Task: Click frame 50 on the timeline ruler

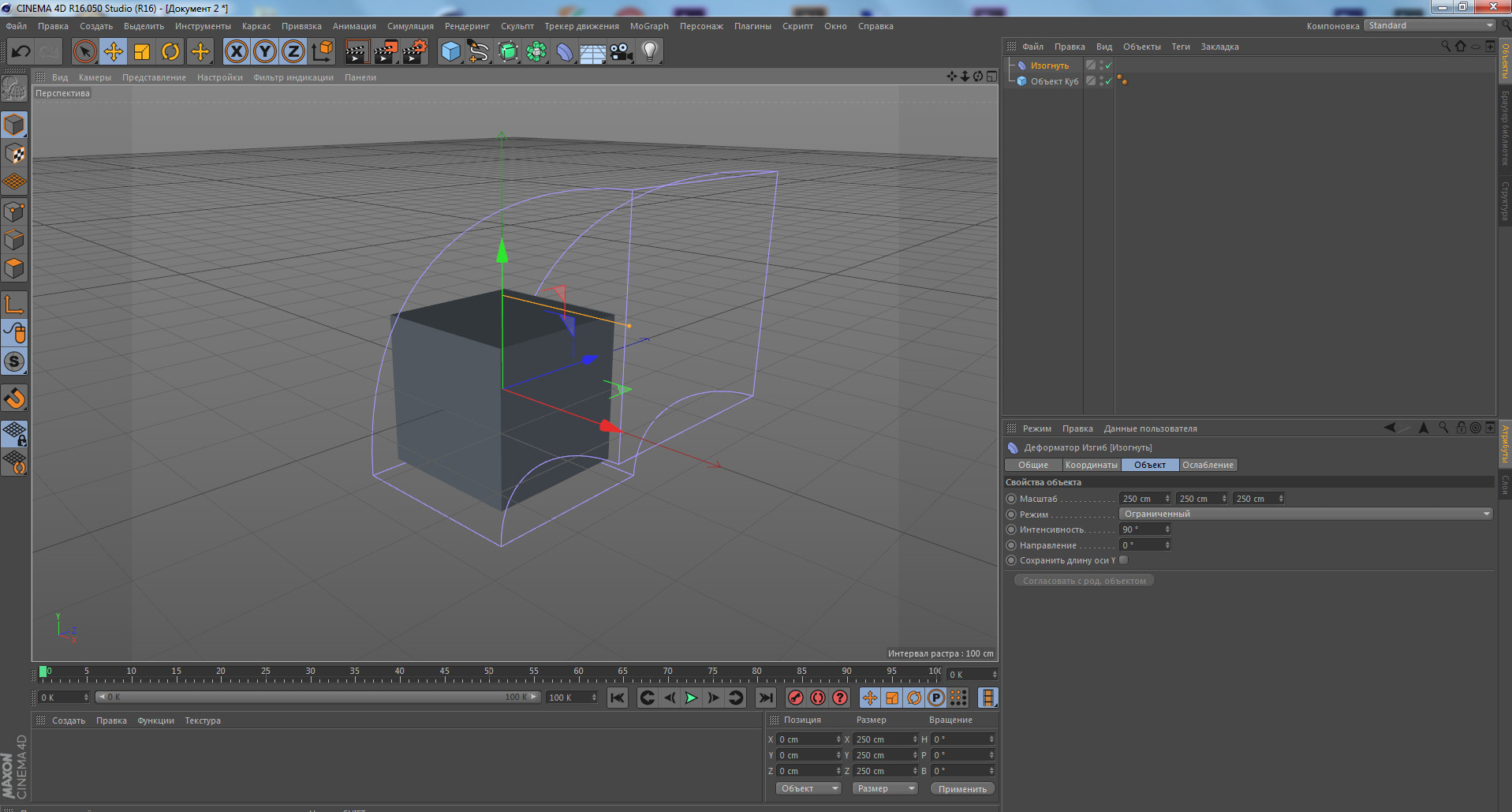Action: [x=489, y=672]
